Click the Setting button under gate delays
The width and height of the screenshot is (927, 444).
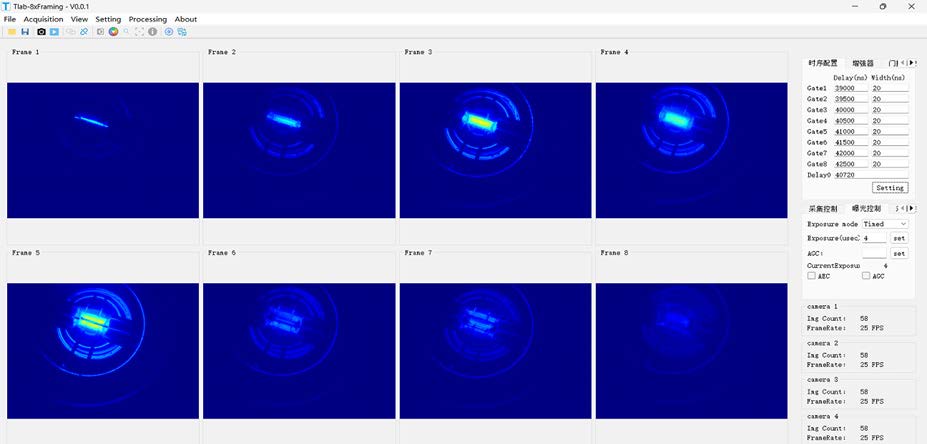coord(889,187)
